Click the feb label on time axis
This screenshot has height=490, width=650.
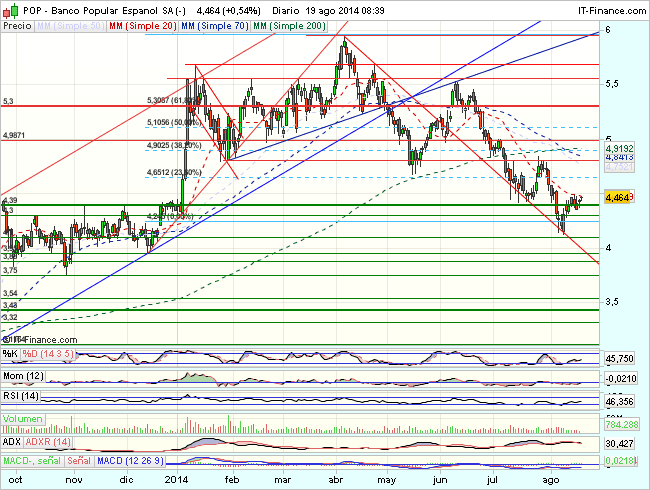click(232, 480)
